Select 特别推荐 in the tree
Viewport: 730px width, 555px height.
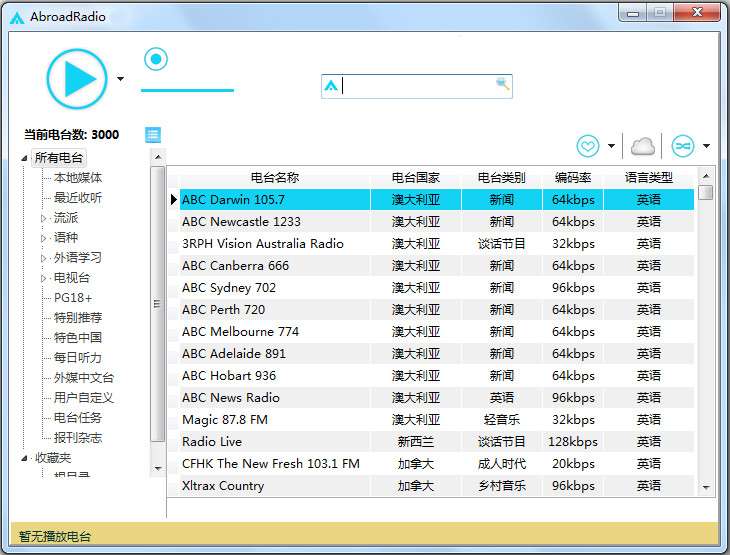point(78,318)
